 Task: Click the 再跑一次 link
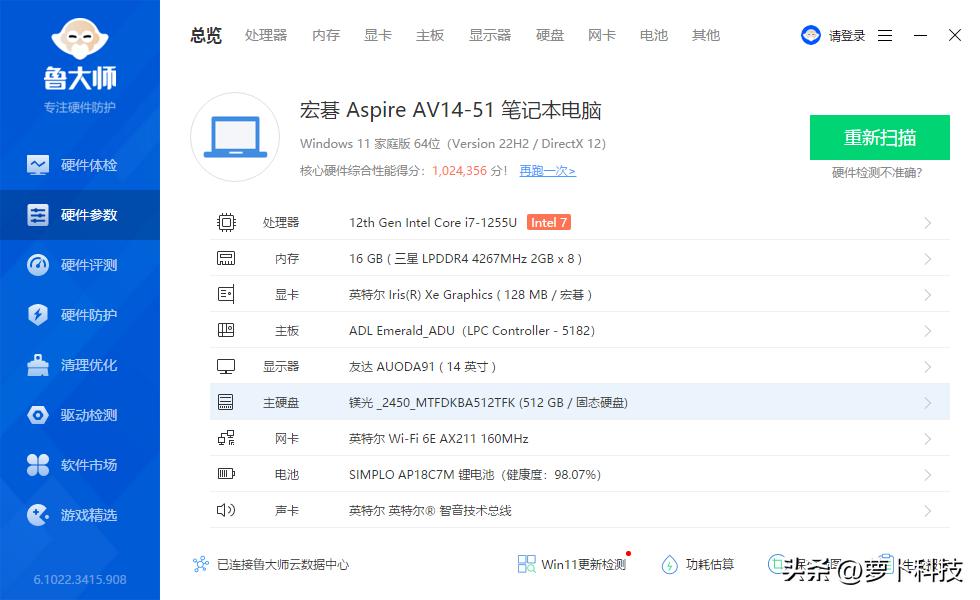[x=547, y=171]
